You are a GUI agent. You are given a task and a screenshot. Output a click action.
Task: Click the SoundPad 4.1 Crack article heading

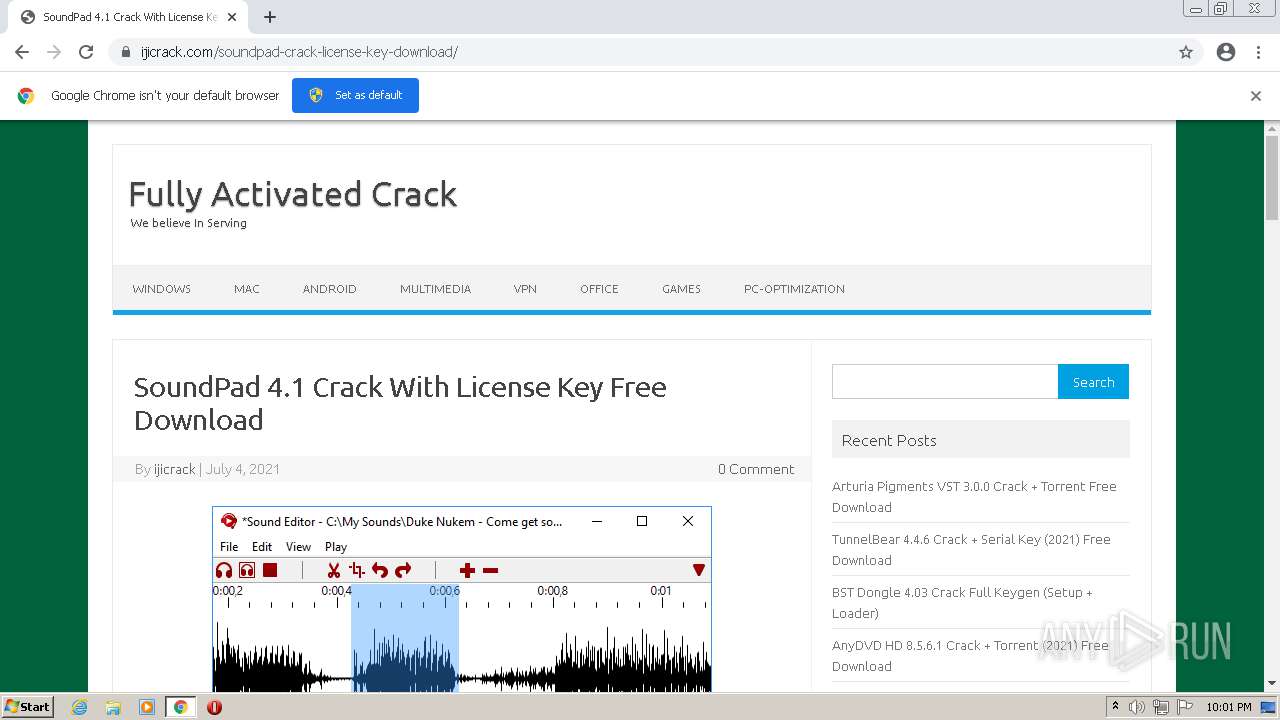tap(400, 403)
